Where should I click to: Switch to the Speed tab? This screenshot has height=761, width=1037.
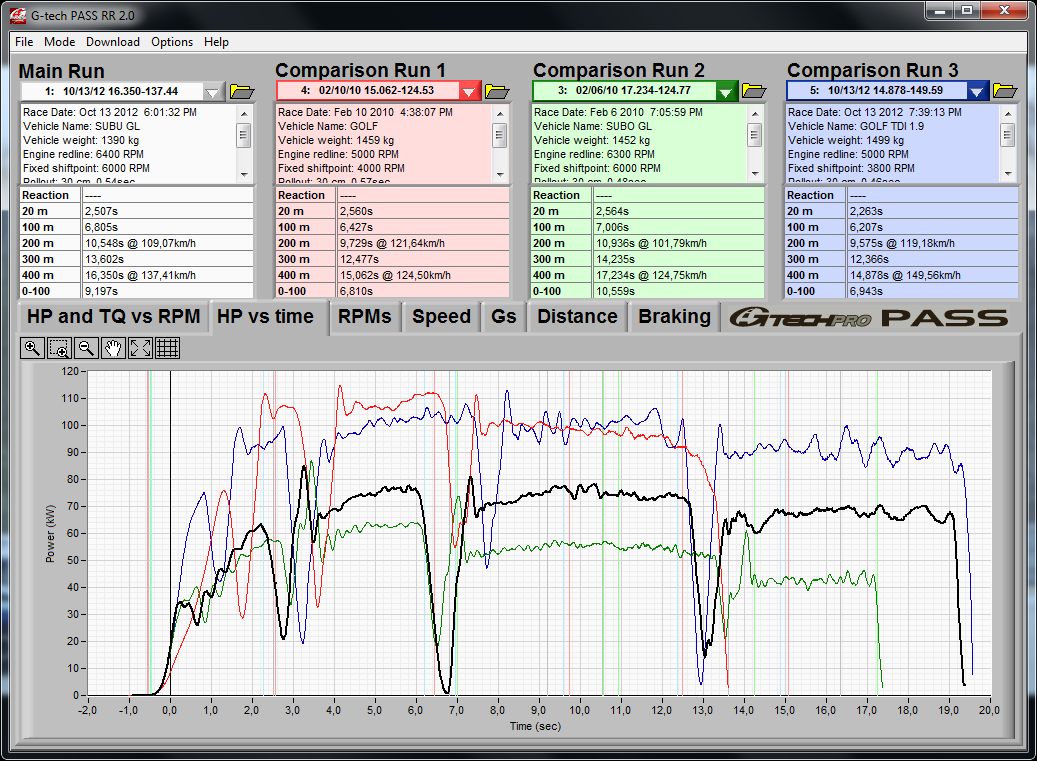click(x=441, y=317)
